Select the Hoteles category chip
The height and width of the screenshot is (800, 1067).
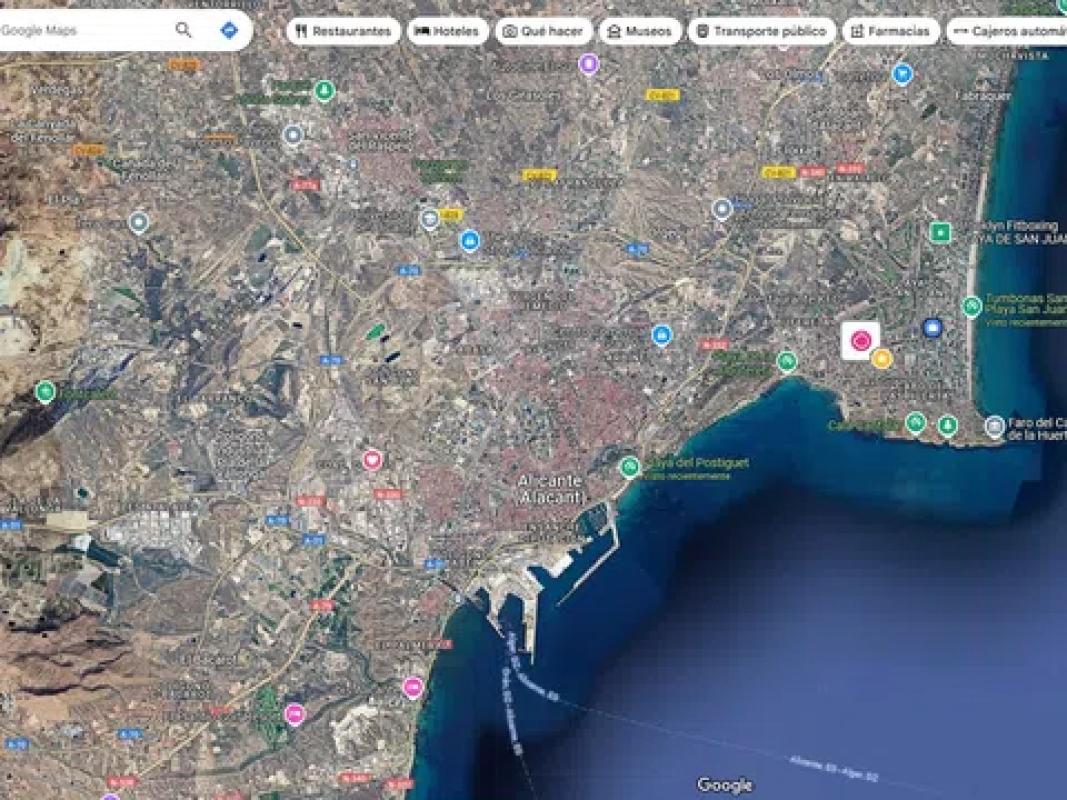click(447, 31)
